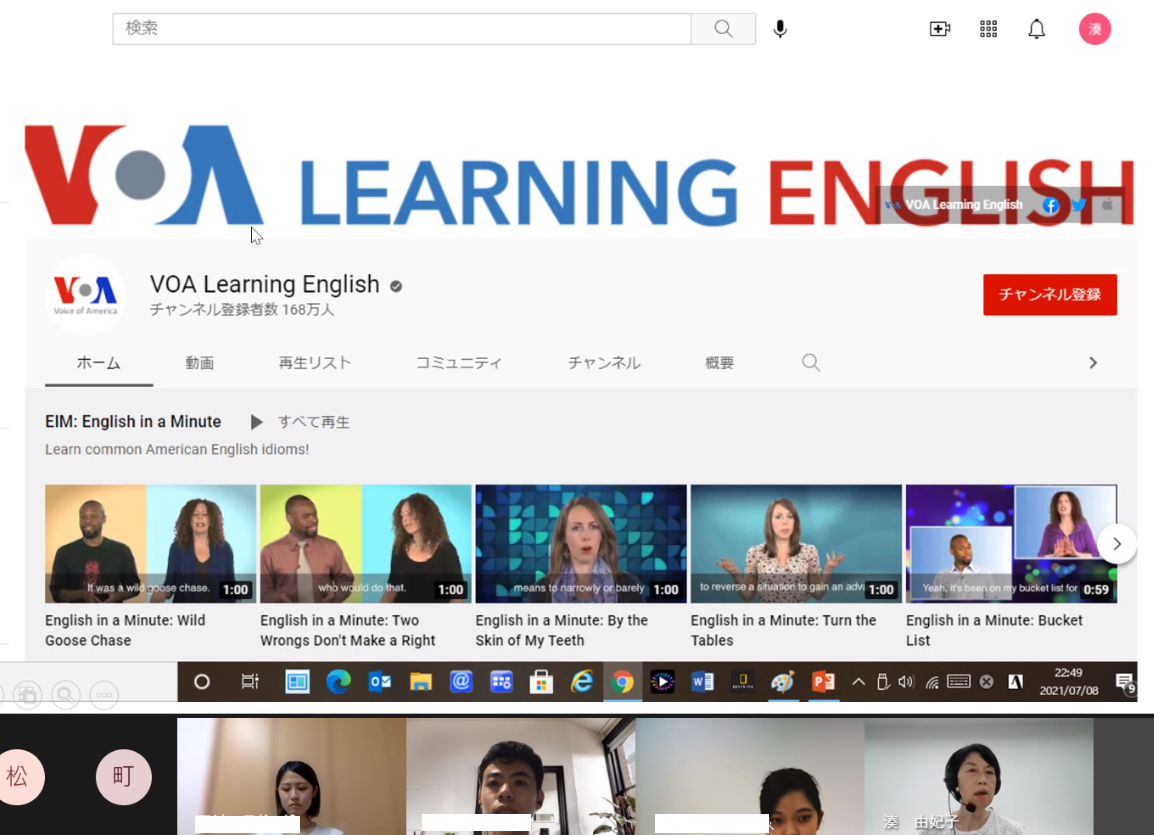Click the search-in-channel magnifier icon

pos(810,363)
